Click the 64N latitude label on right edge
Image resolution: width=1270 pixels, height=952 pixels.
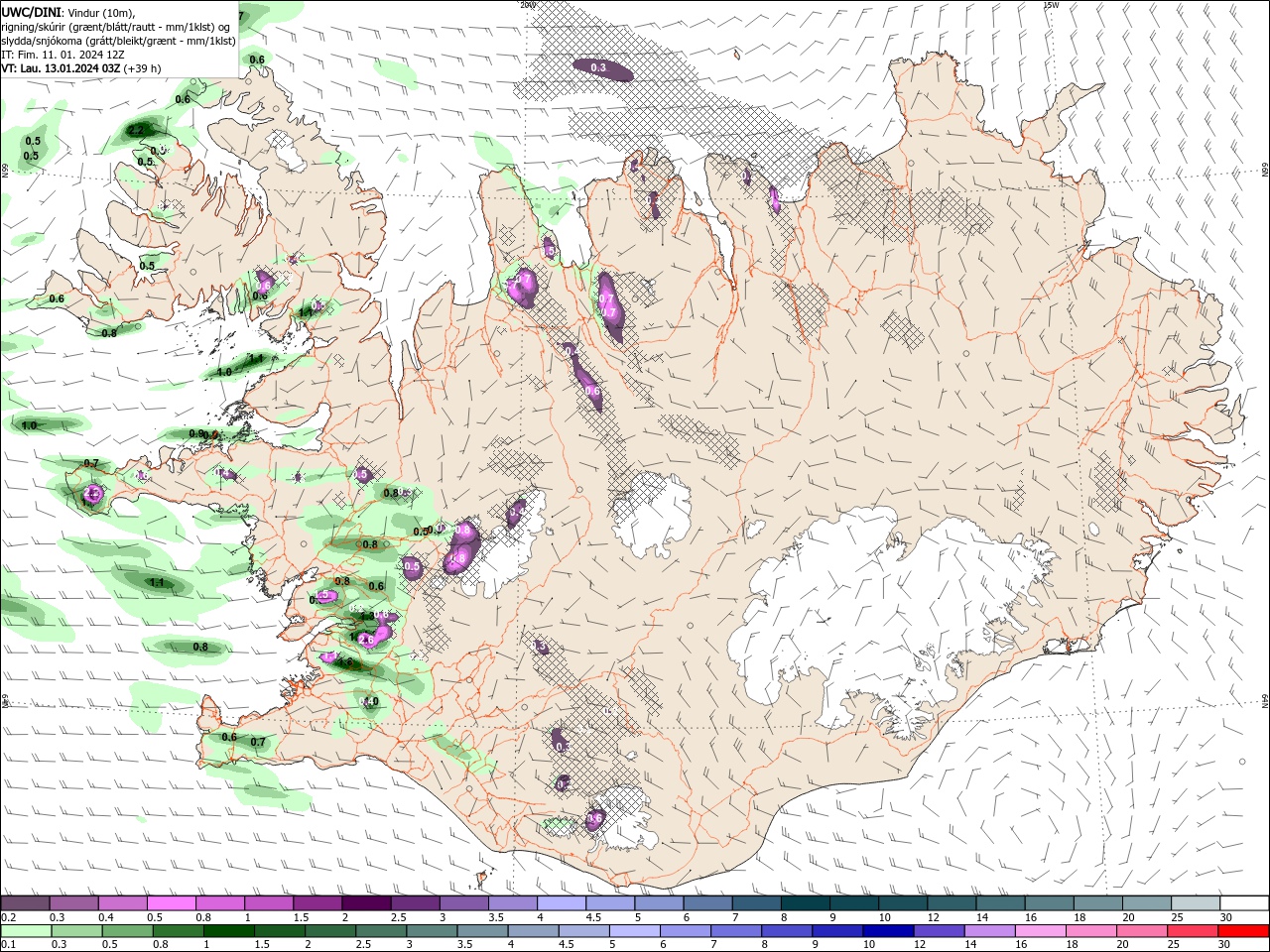coord(1265,701)
